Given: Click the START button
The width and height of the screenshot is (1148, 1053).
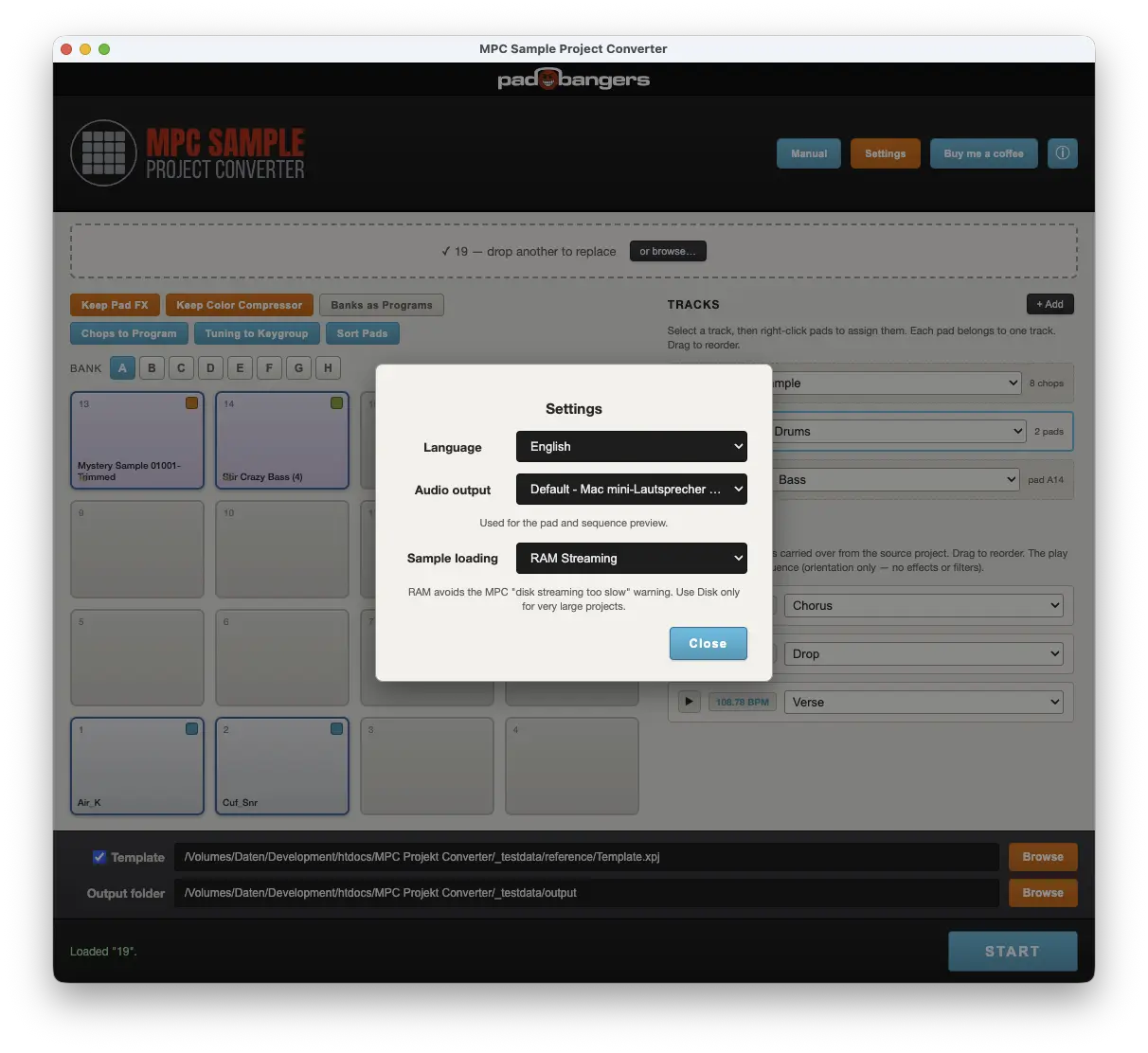Looking at the screenshot, I should point(1013,951).
